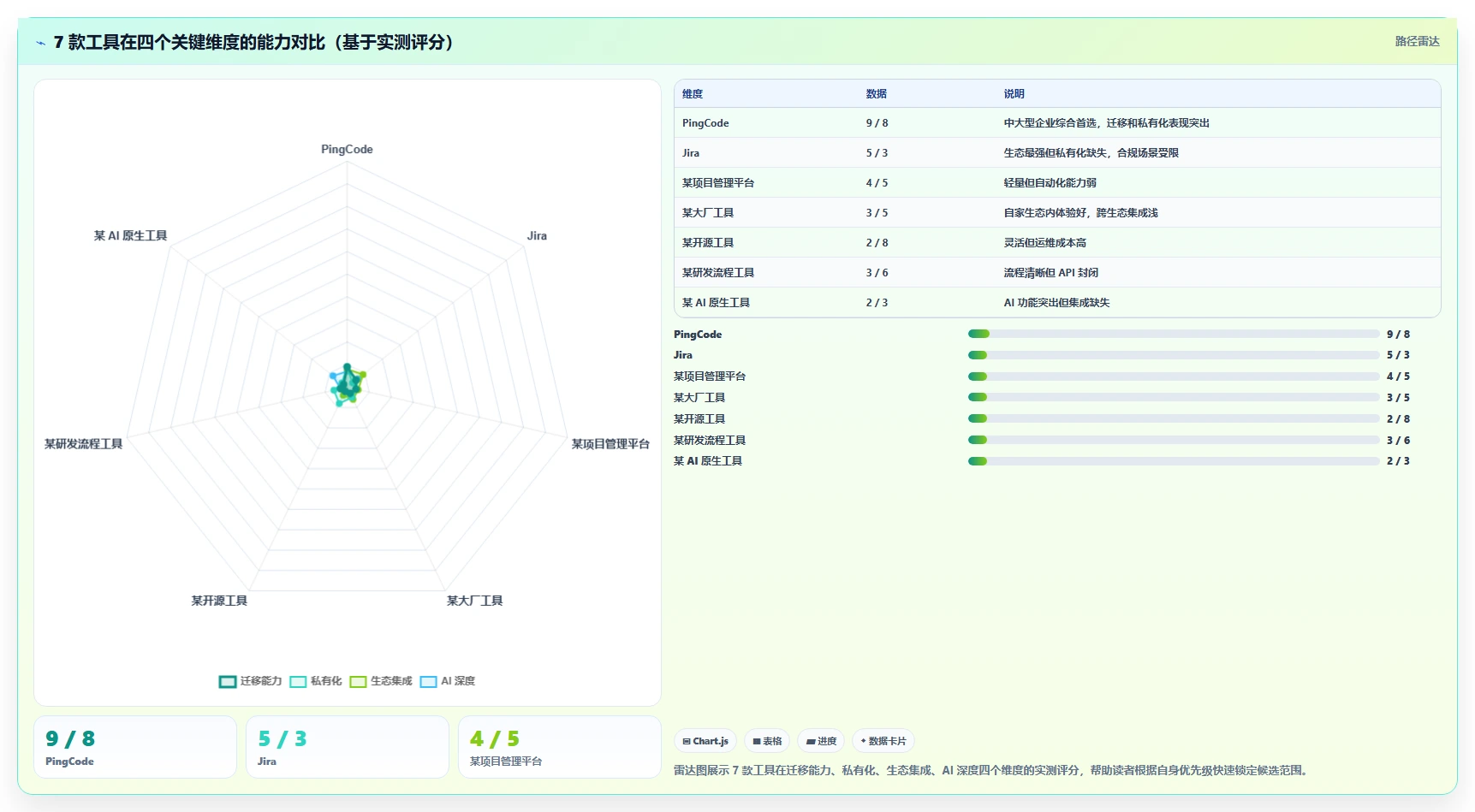Click the description AI 功能突出但集成缺失
The height and width of the screenshot is (812, 1475).
(1056, 303)
